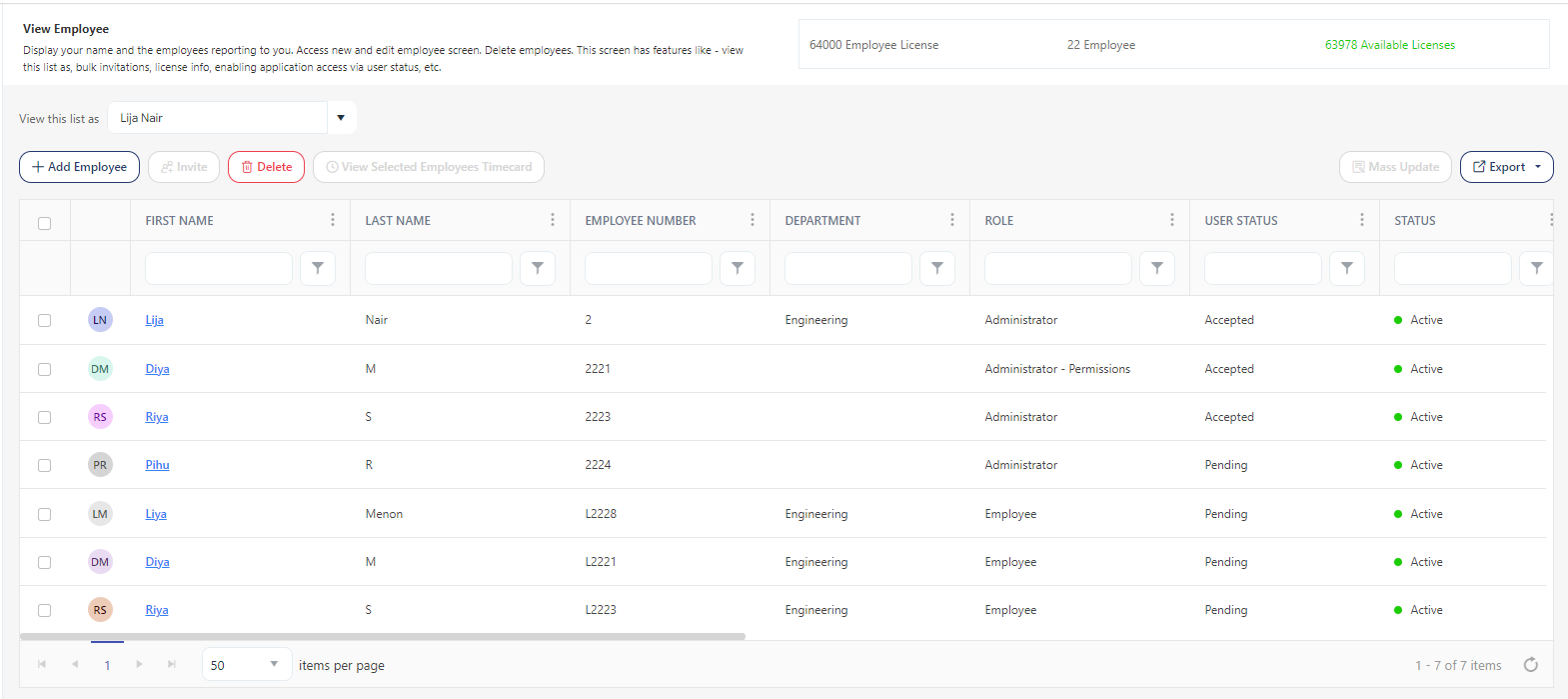Click the Last Name filter text field
The height and width of the screenshot is (699, 1568).
[438, 268]
